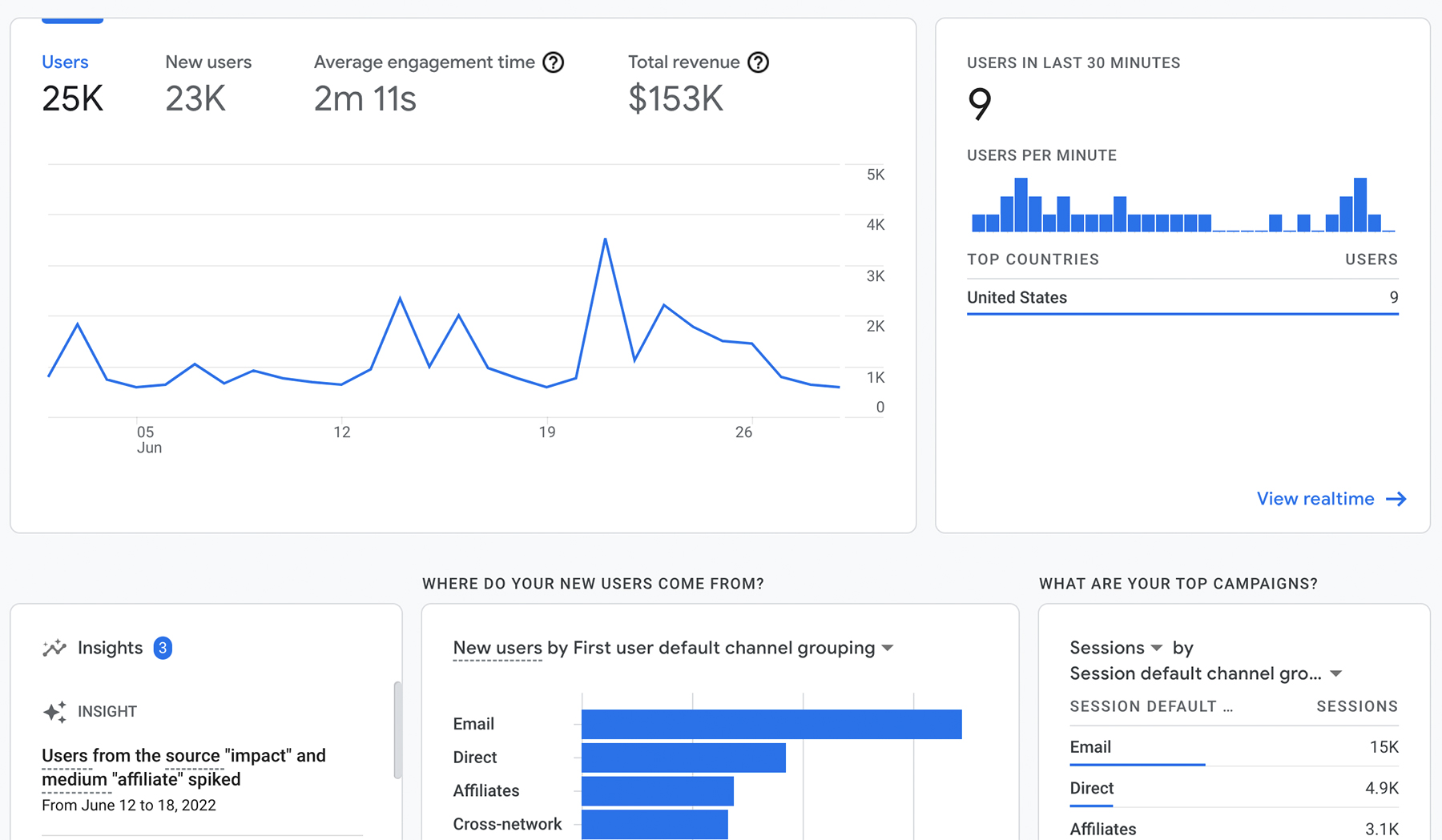Open help icon next to Average engagement time
Viewport: 1442px width, 840px height.
coord(553,62)
